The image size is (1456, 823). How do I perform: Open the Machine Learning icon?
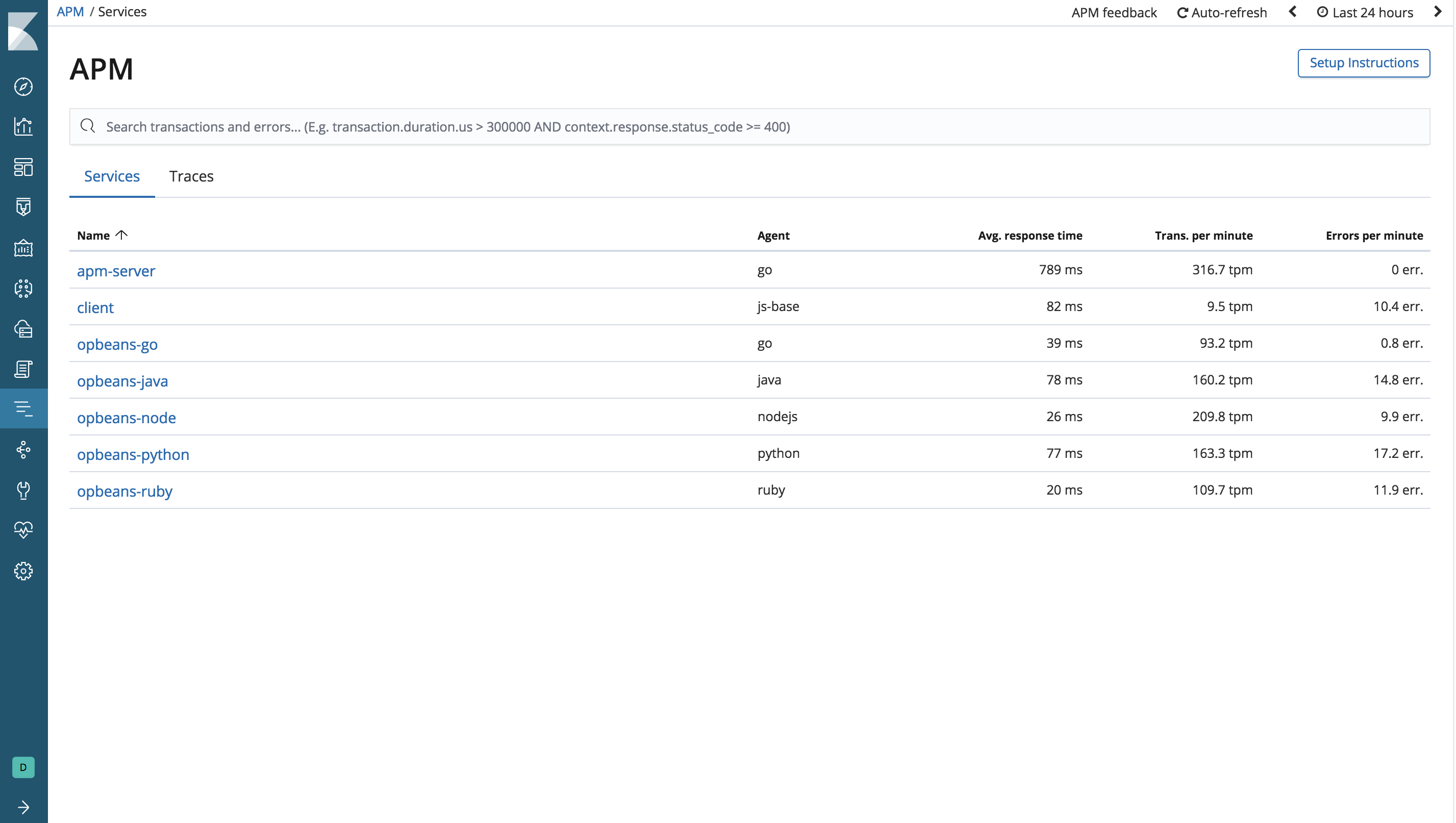coord(23,289)
